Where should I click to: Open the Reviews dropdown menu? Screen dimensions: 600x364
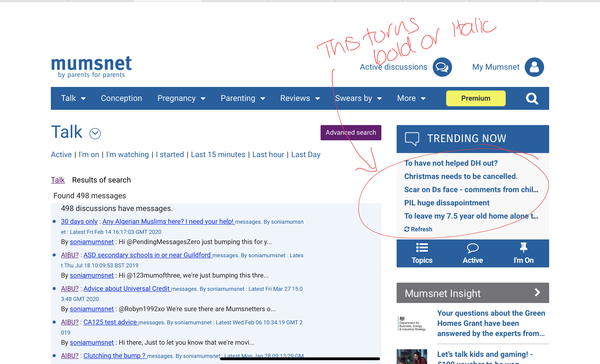pos(300,98)
